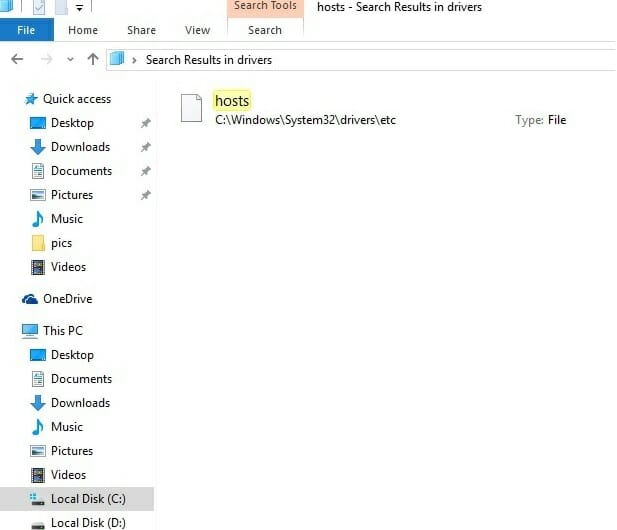Viewport: 617px width, 530px height.
Task: Click the New Folder icon in title bar
Action: pyautogui.click(x=61, y=7)
